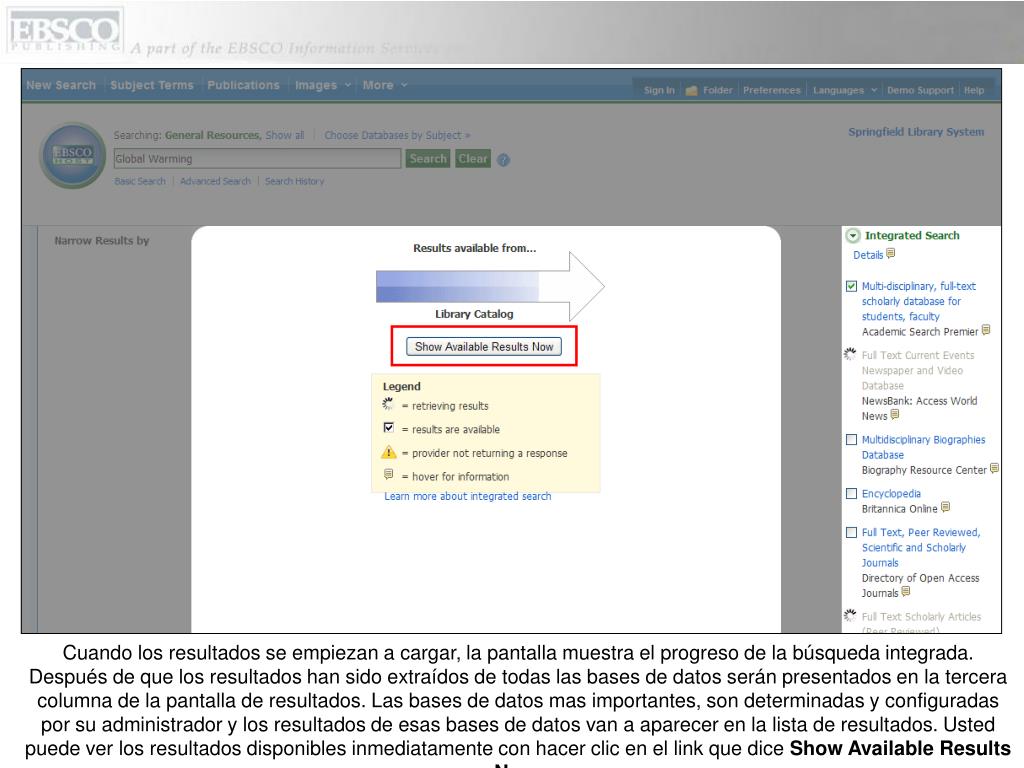
Task: Click the green Clear button
Action: click(x=473, y=159)
